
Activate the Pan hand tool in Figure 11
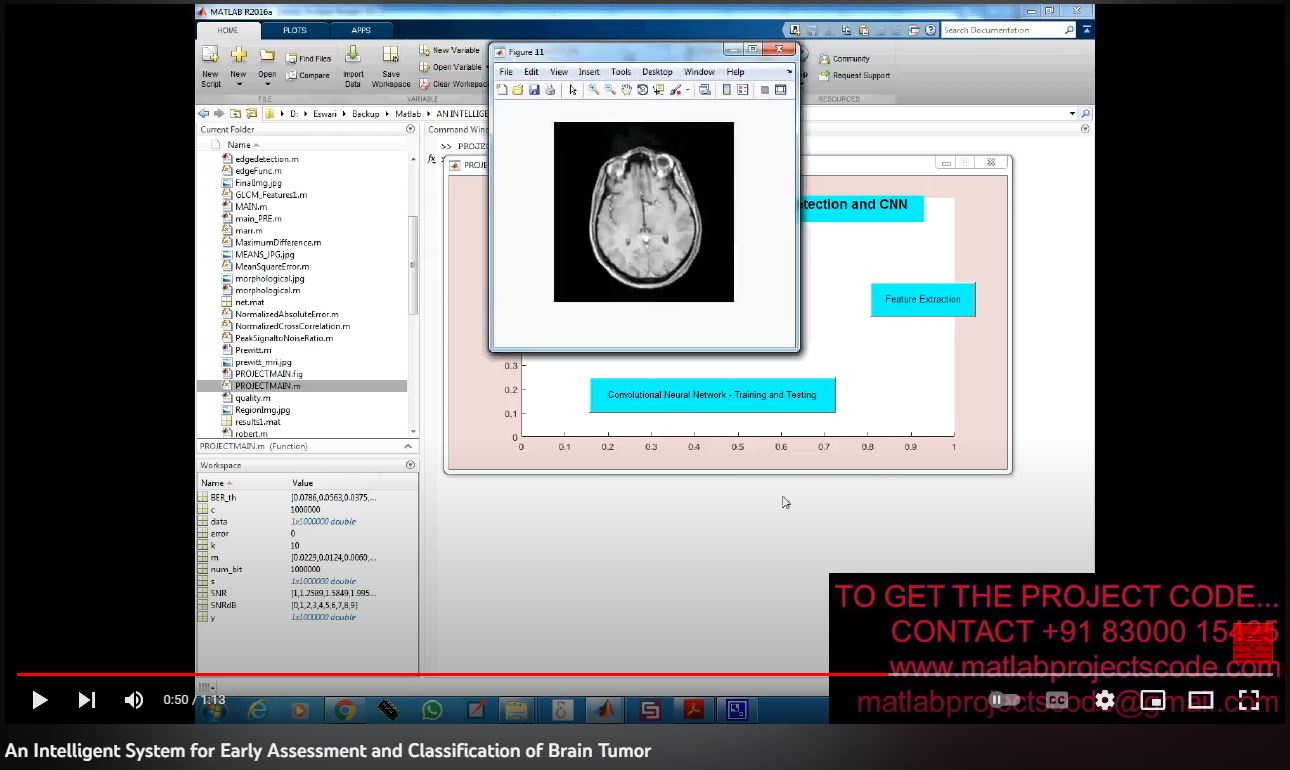pos(626,90)
